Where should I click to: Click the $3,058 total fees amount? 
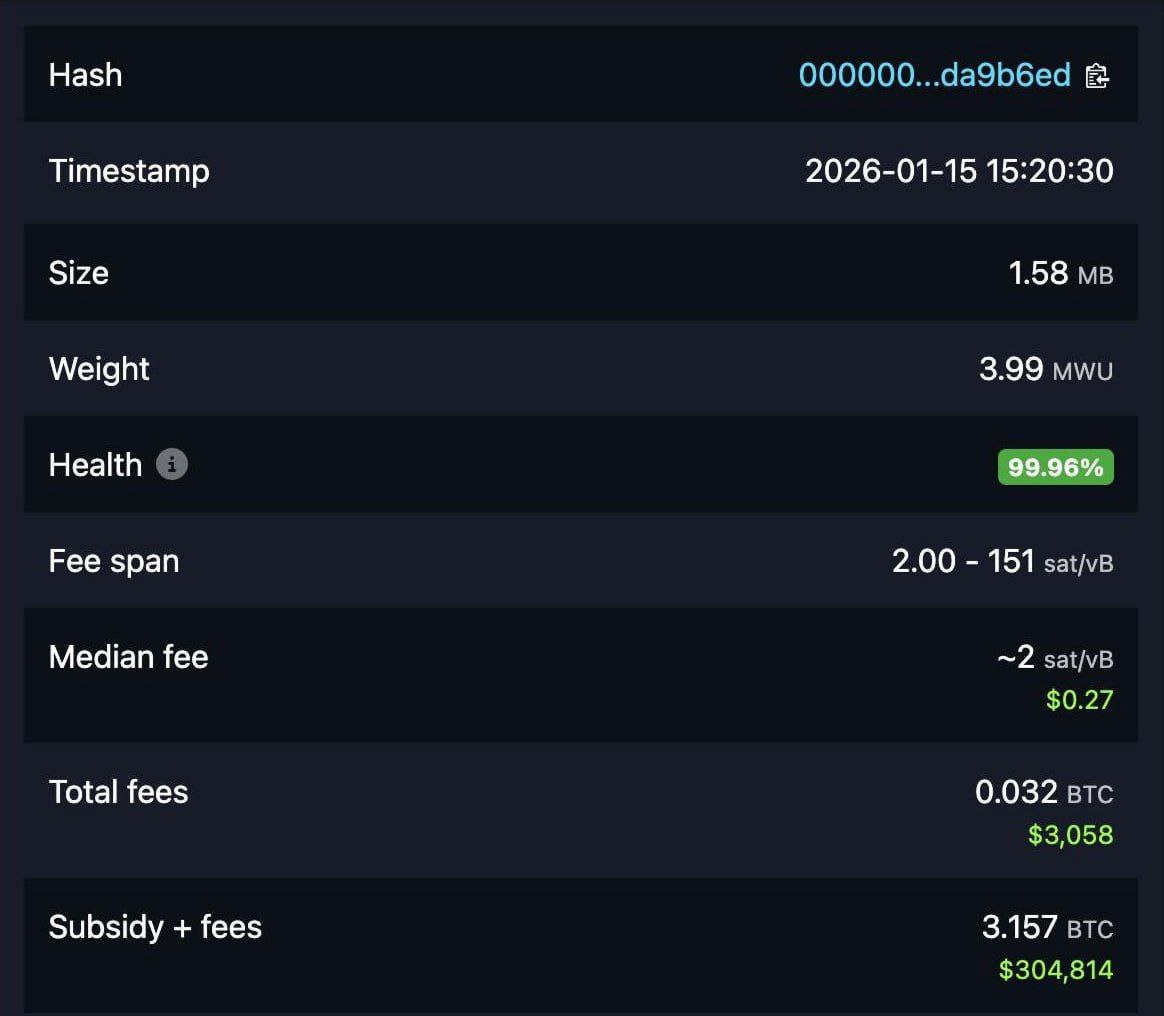coord(1070,834)
